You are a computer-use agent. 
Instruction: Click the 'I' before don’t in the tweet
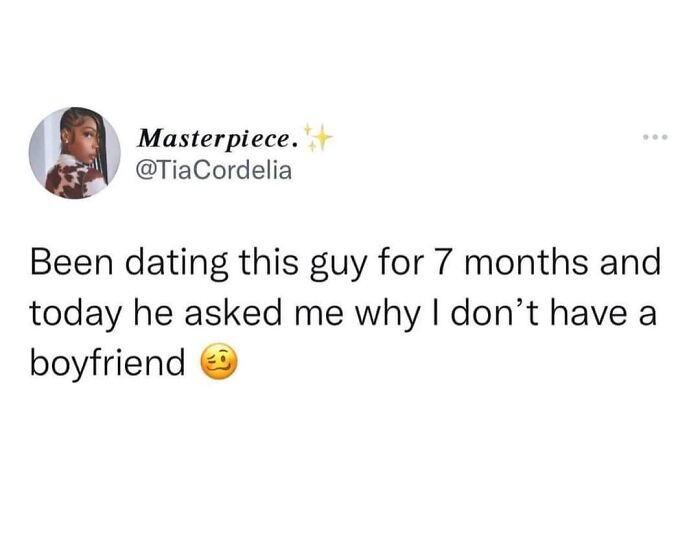pyautogui.click(x=436, y=312)
